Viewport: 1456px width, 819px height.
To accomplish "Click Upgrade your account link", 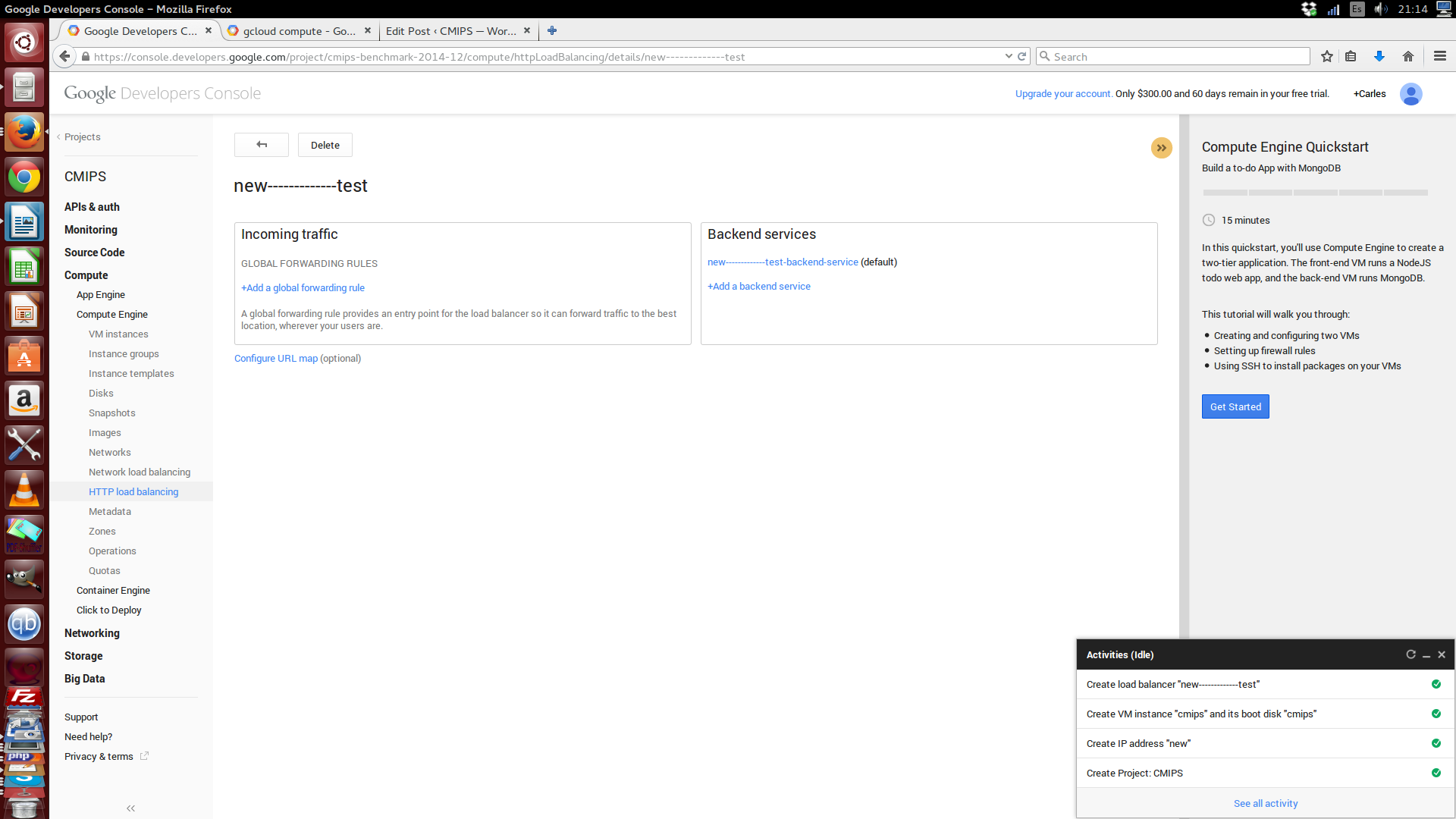I will click(1063, 94).
